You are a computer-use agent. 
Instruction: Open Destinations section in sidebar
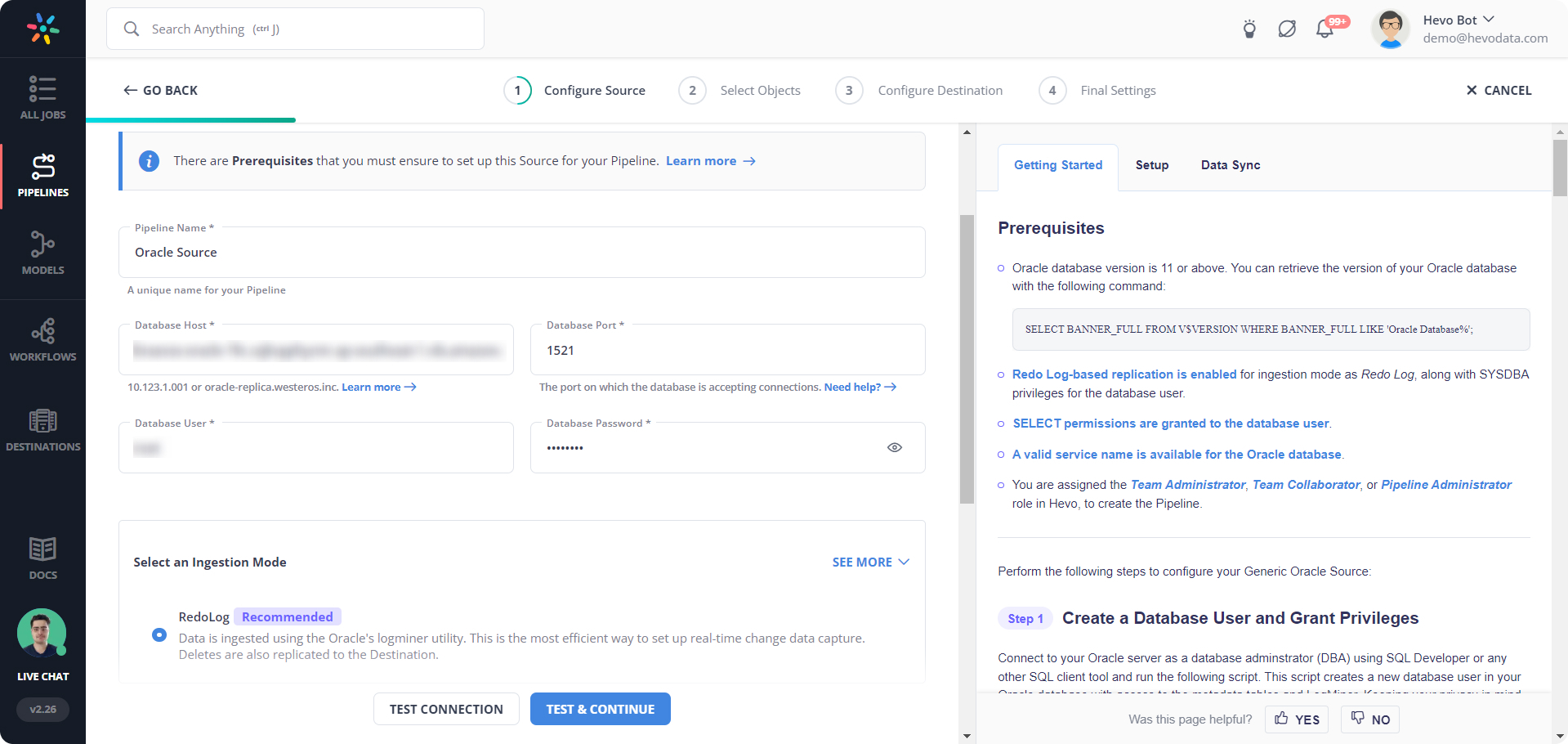point(42,430)
